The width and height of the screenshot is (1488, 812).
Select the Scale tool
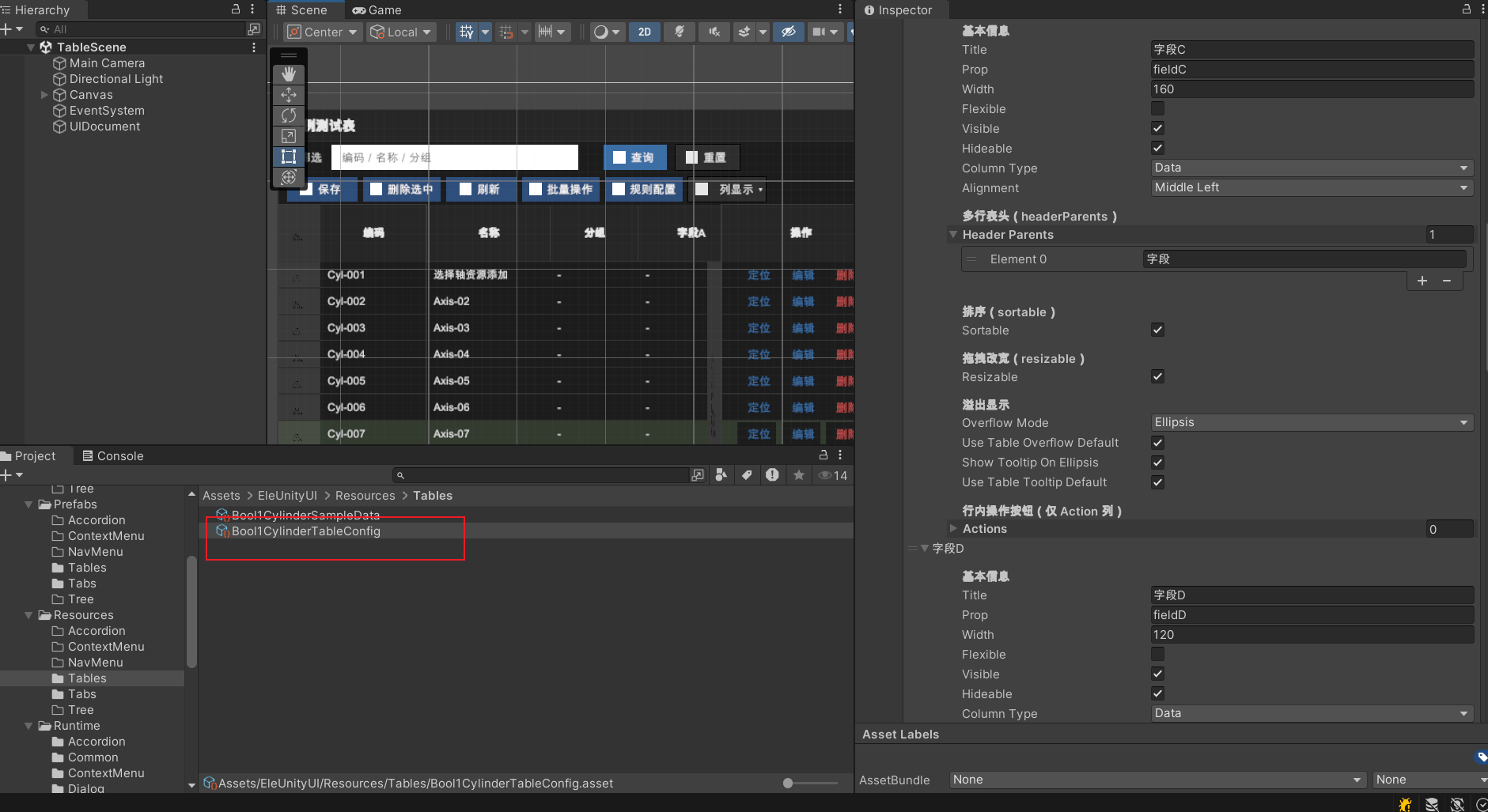[289, 136]
